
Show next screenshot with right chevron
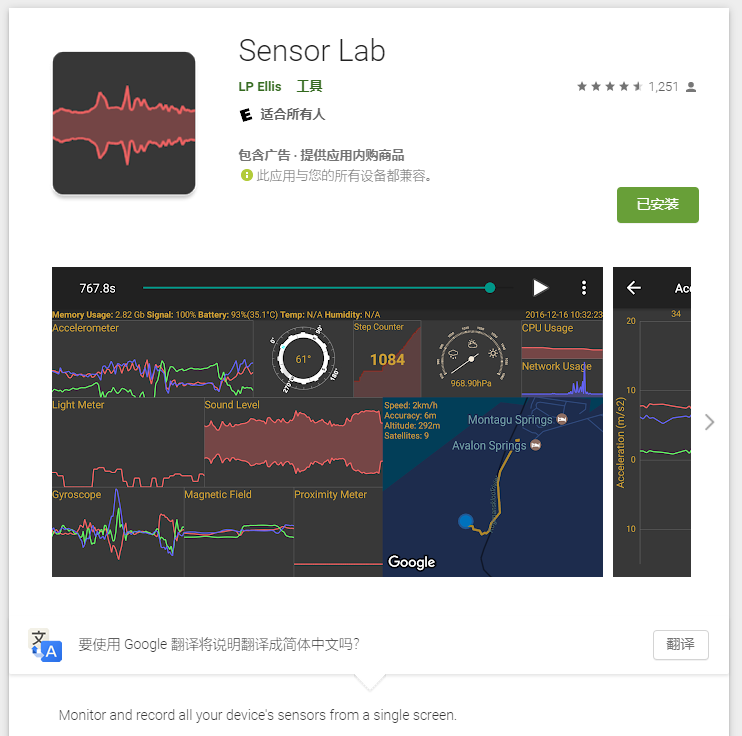(x=708, y=422)
